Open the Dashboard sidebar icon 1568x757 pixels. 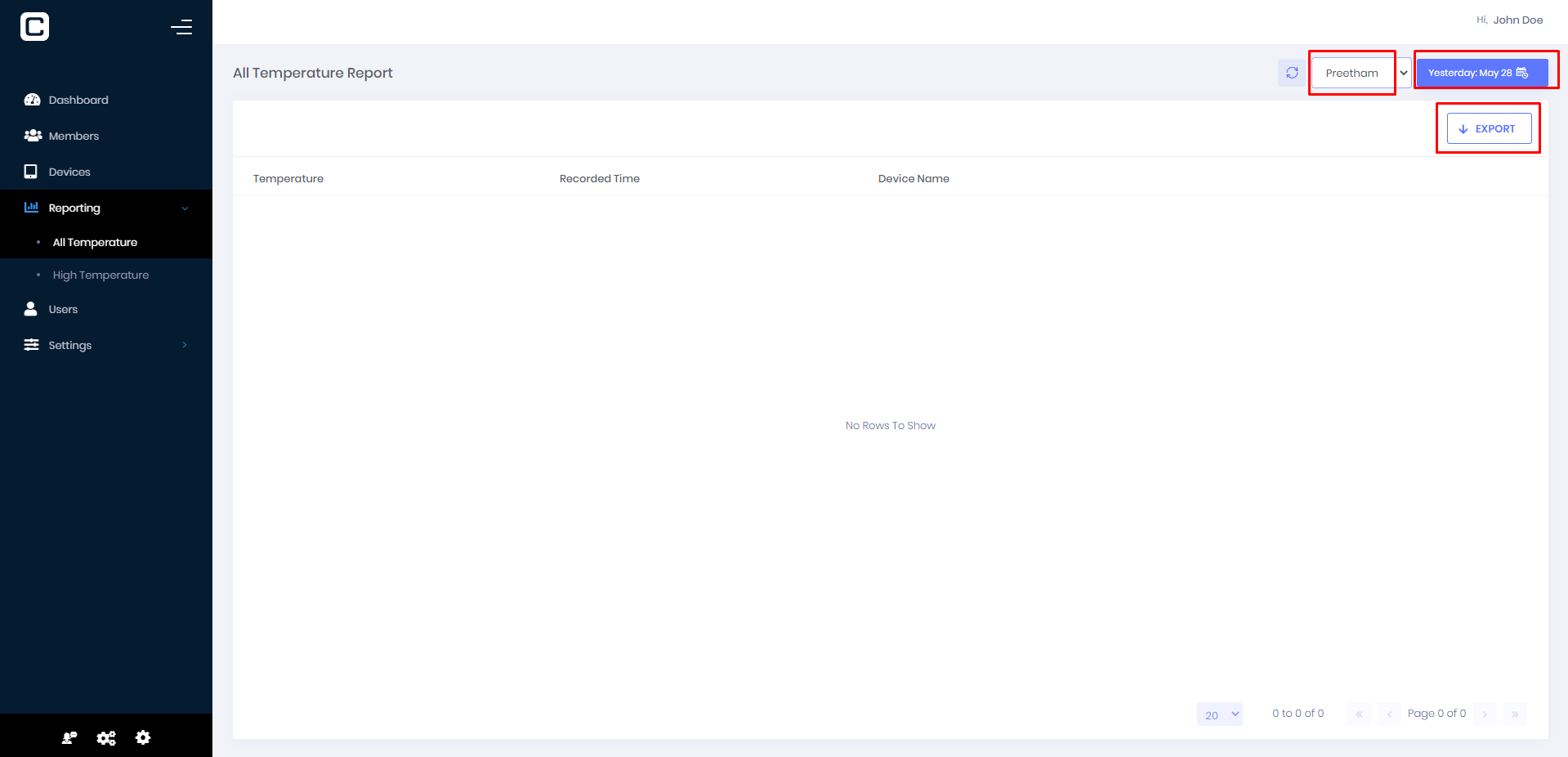tap(32, 100)
